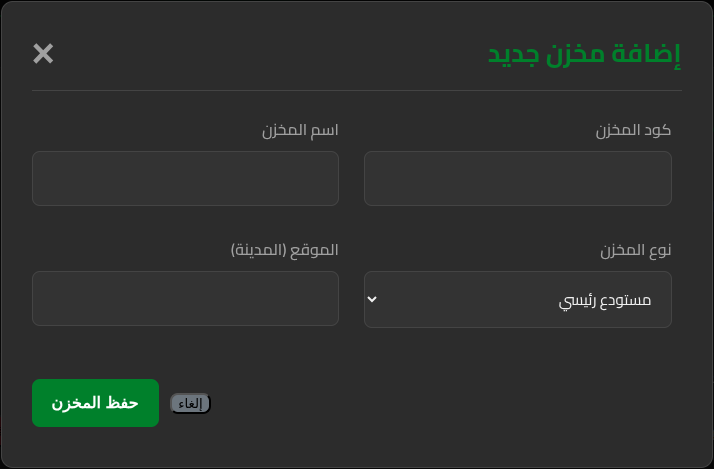The width and height of the screenshot is (714, 469).
Task: Expand warehouse type list via chevron arrow
Action: tap(373, 299)
